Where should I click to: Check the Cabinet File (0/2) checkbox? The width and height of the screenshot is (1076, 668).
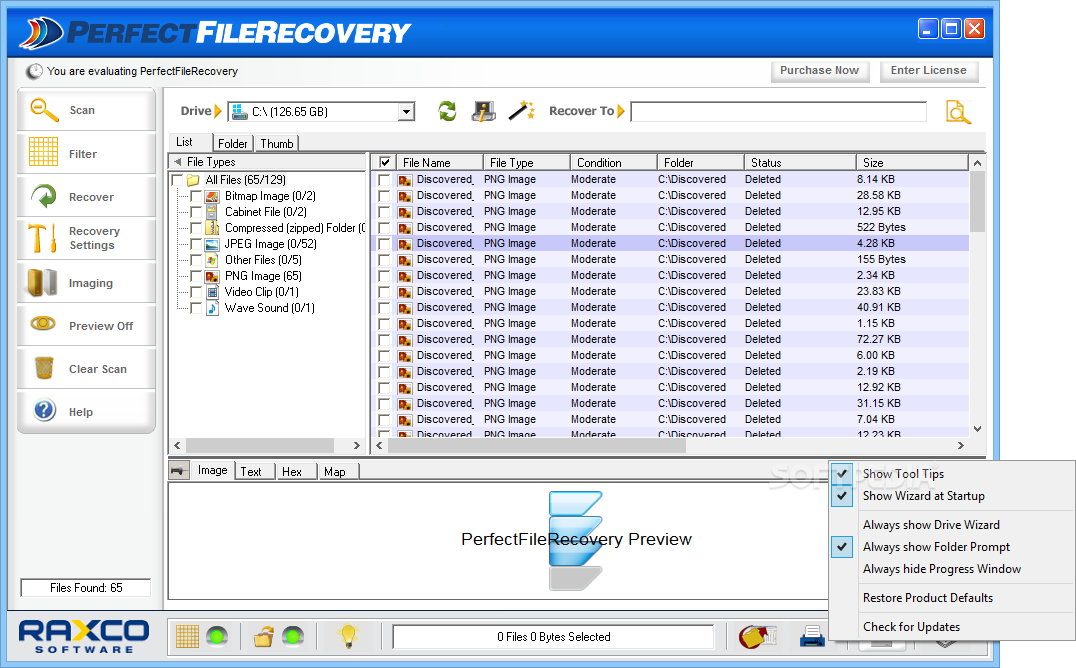pyautogui.click(x=196, y=212)
